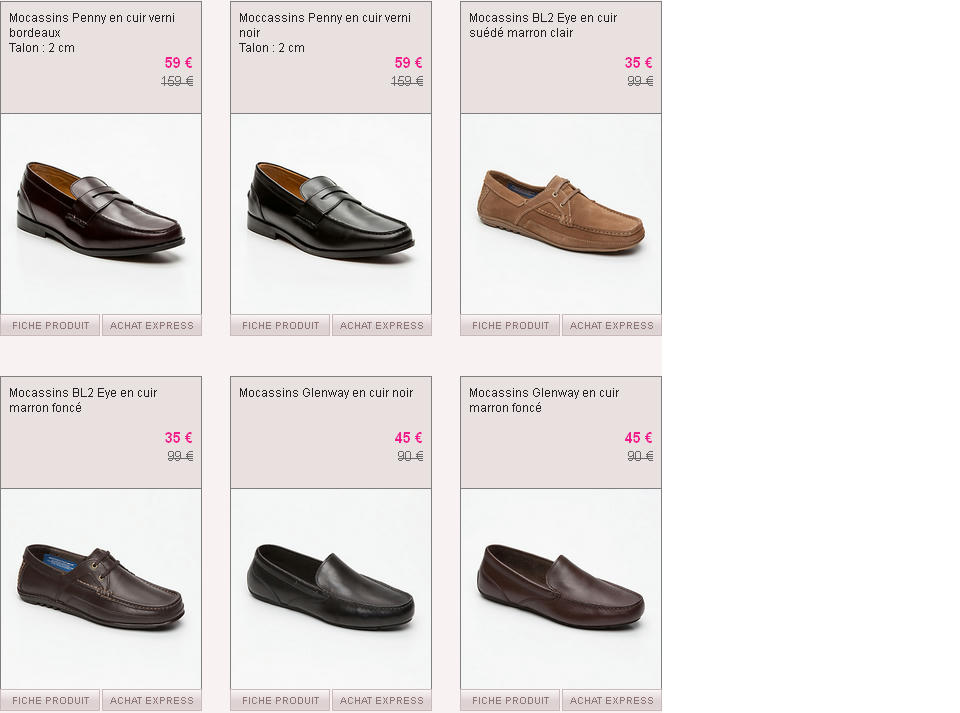This screenshot has width=960, height=713.
Task: Click Achat Express for dark brown Glenway moccasins
Action: [612, 700]
